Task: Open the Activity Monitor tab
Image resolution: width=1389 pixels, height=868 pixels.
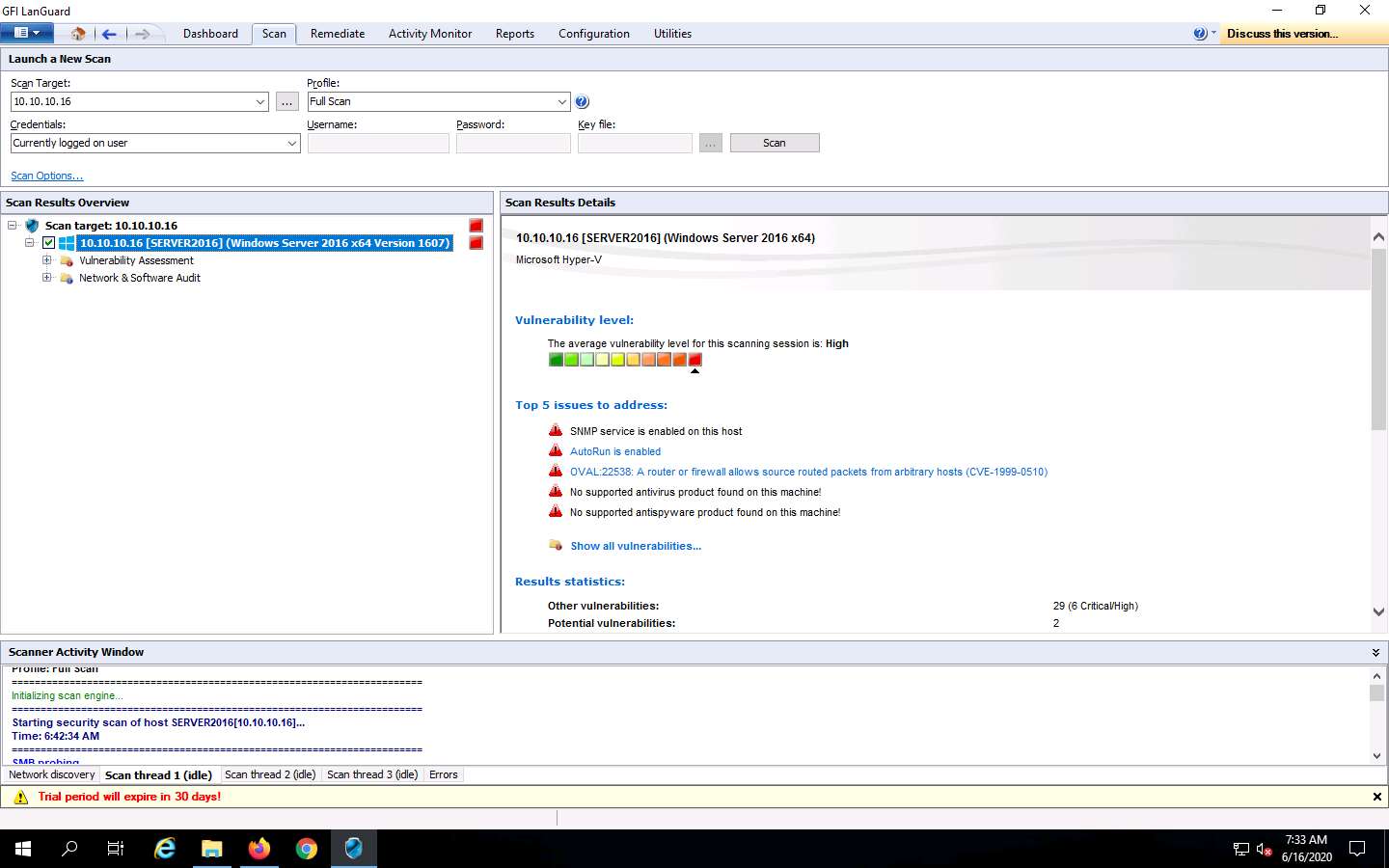Action: click(430, 34)
